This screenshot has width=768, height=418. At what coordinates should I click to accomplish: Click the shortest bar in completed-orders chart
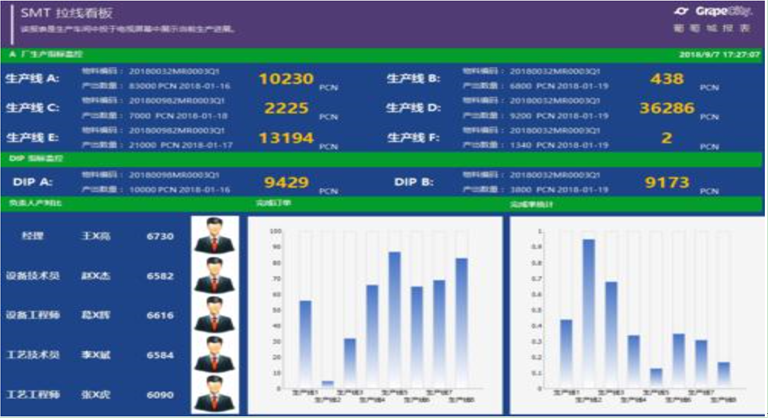[328, 384]
